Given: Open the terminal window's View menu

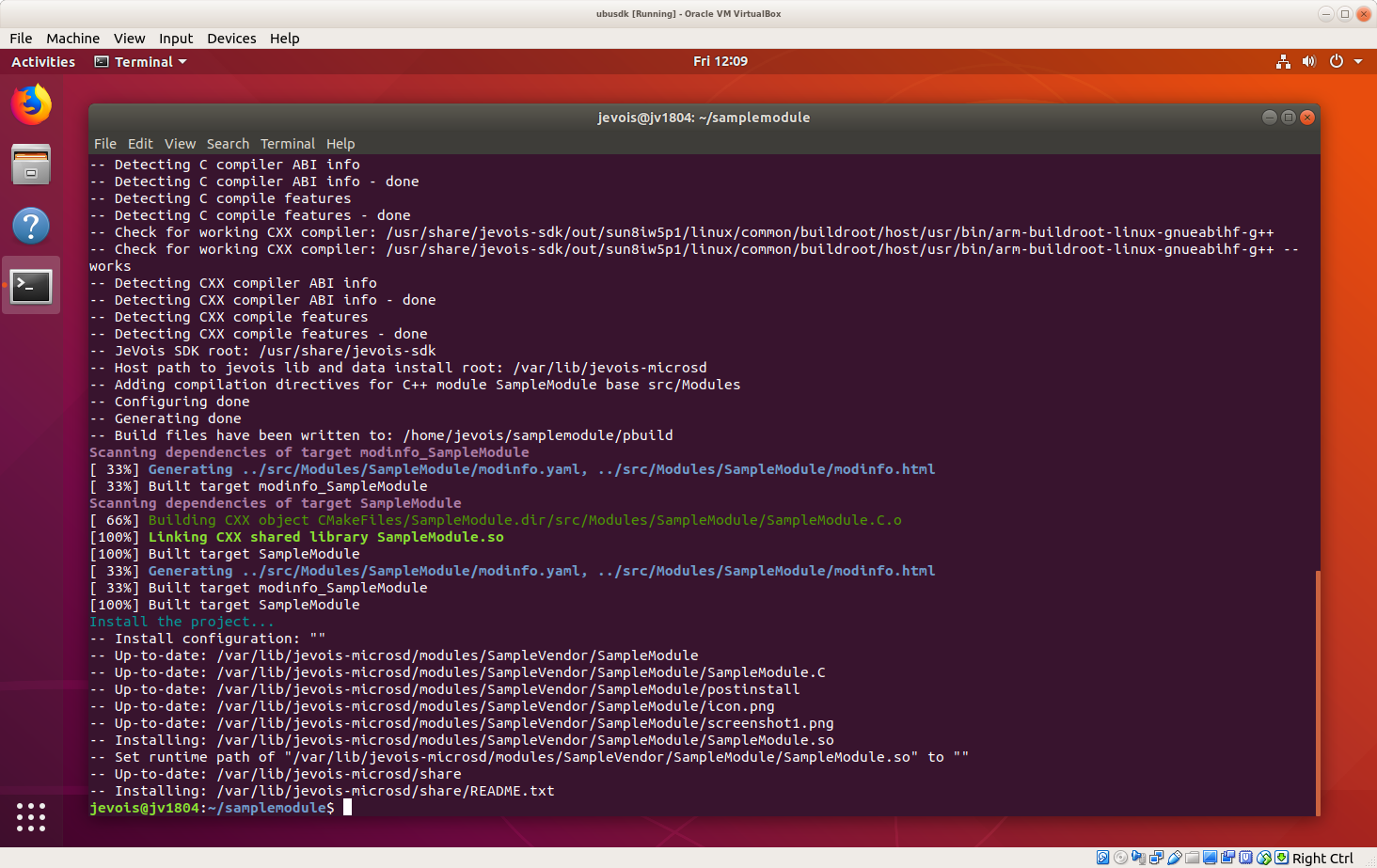Looking at the screenshot, I should 180,144.
